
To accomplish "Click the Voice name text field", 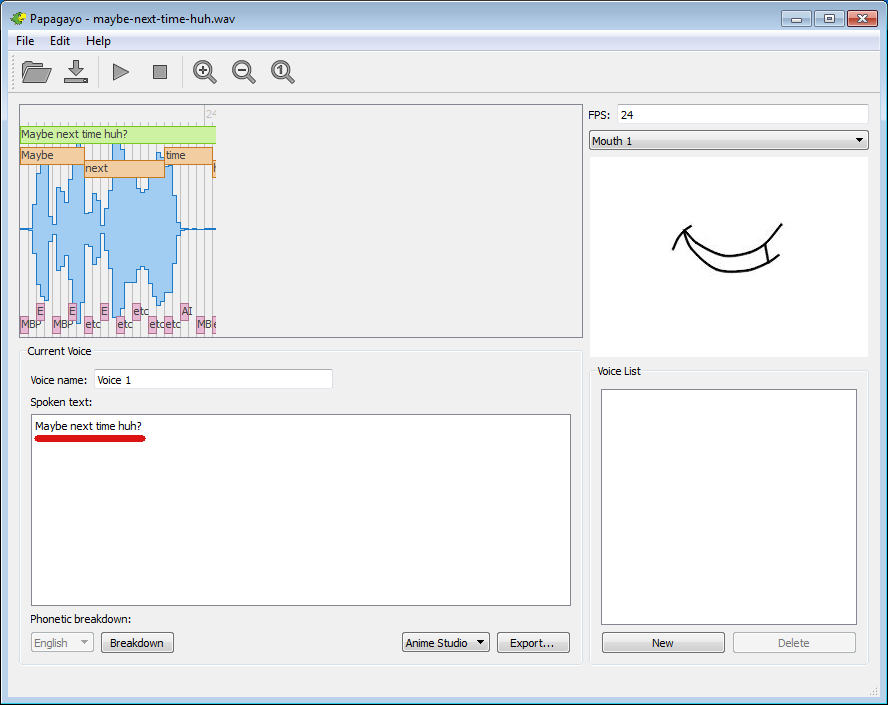I will [213, 380].
